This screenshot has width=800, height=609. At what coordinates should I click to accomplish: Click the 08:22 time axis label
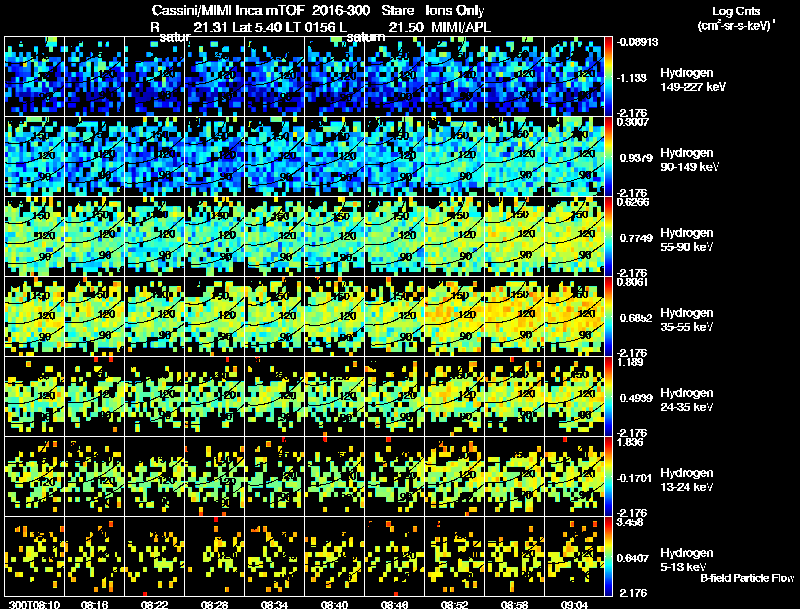[x=155, y=604]
